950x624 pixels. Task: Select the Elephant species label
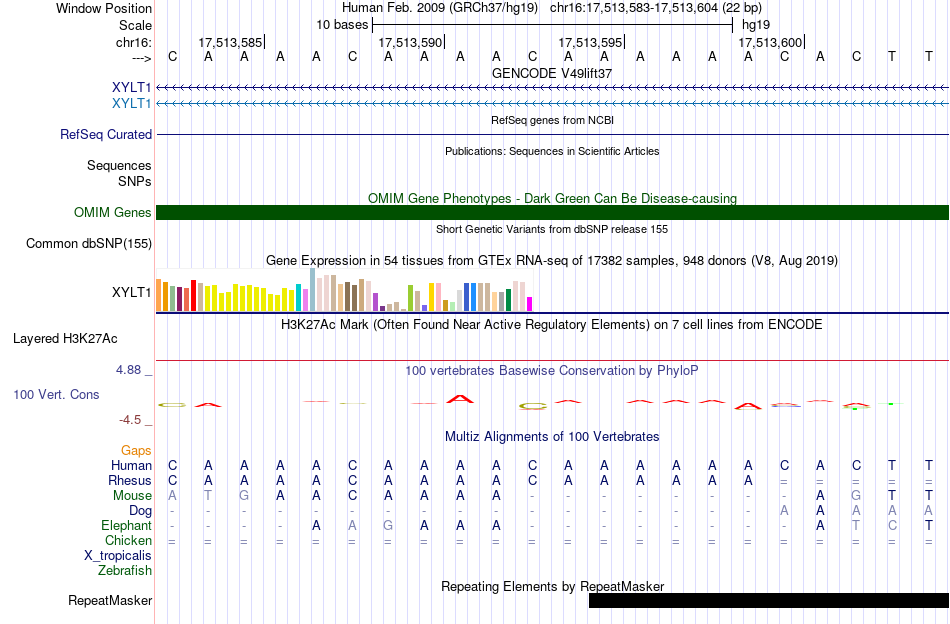coord(126,526)
